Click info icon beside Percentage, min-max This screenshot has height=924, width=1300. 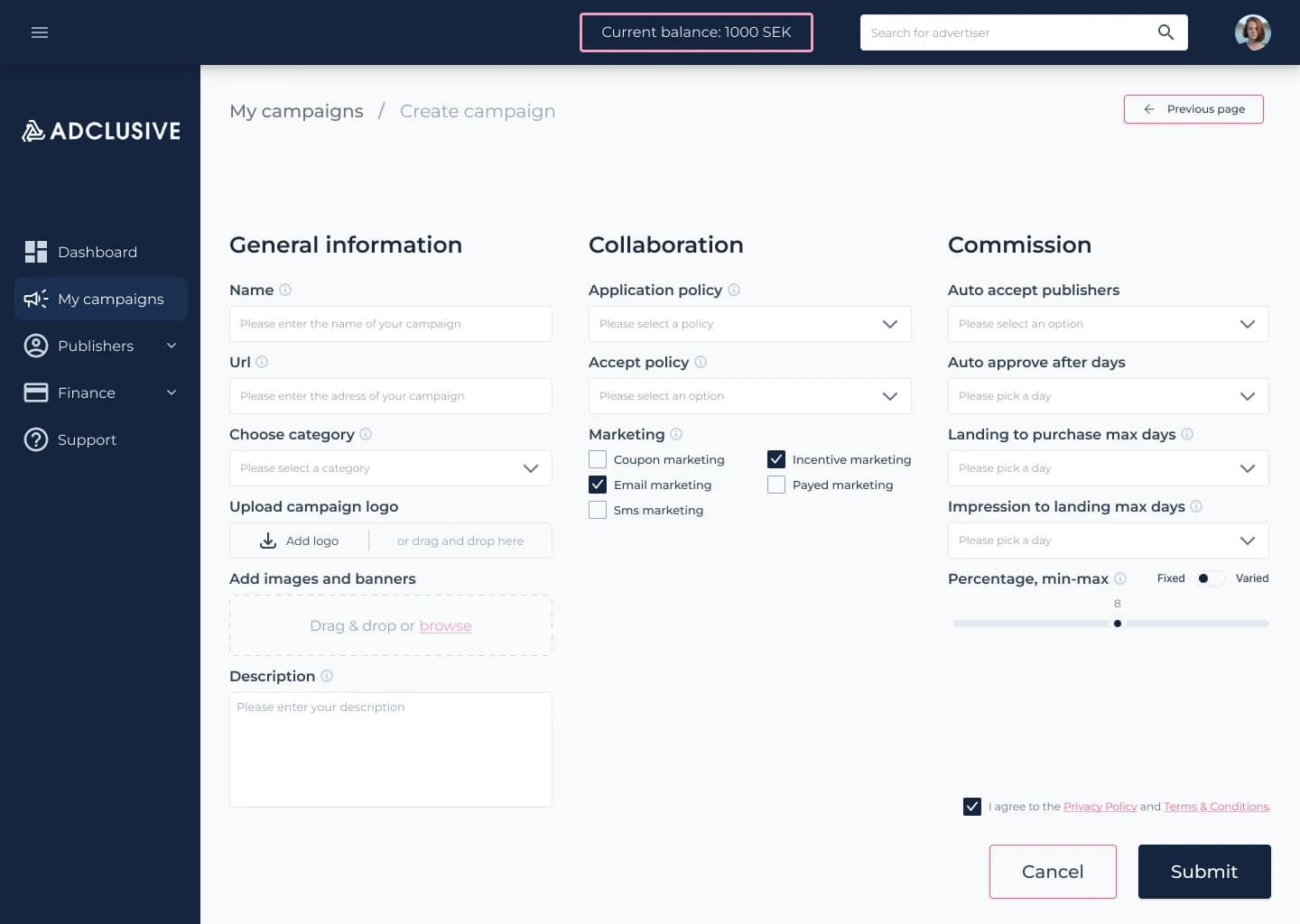pos(1120,578)
